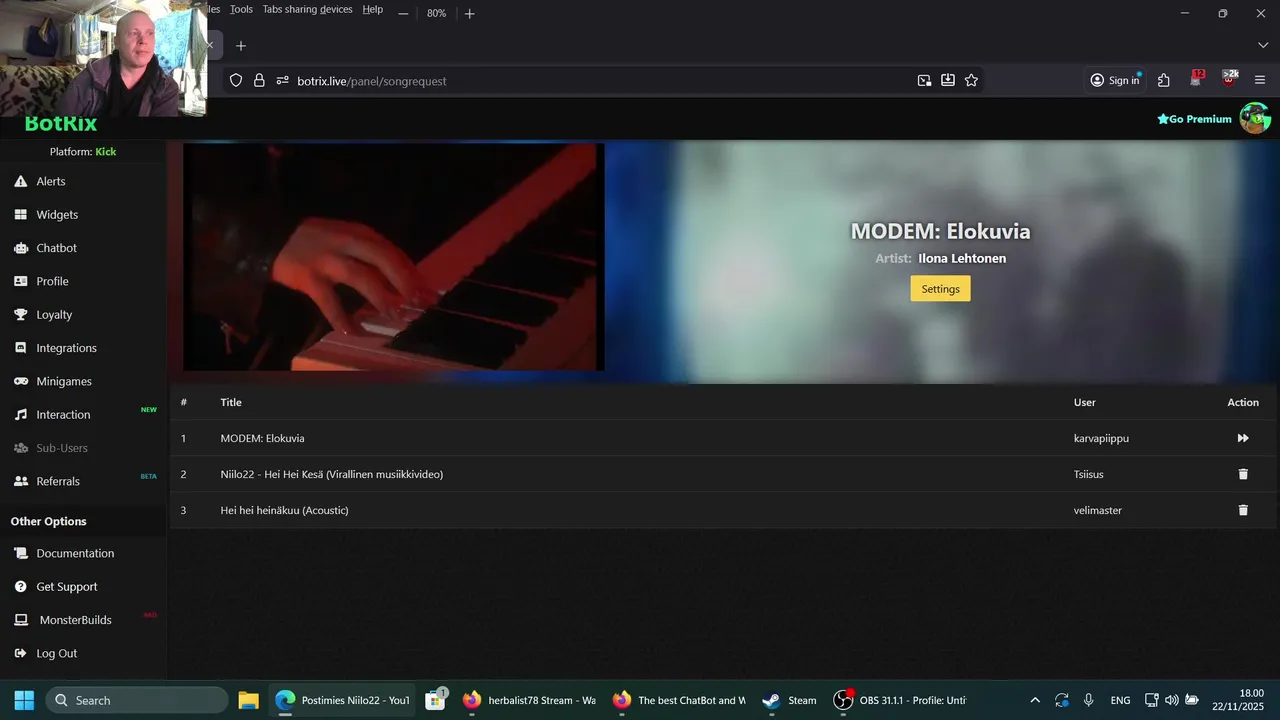Screen dimensions: 1280x720
Task: Open the user avatar menu
Action: (1255, 118)
